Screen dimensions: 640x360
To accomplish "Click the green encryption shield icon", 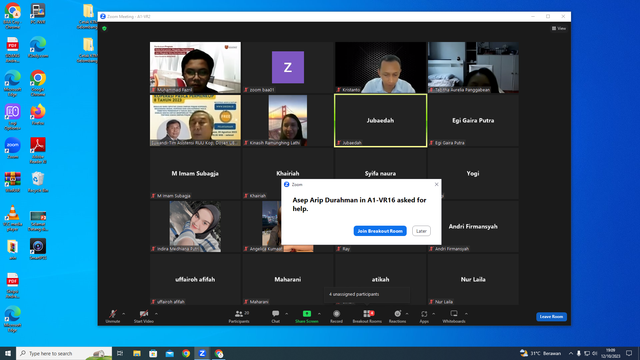I will point(104,29).
